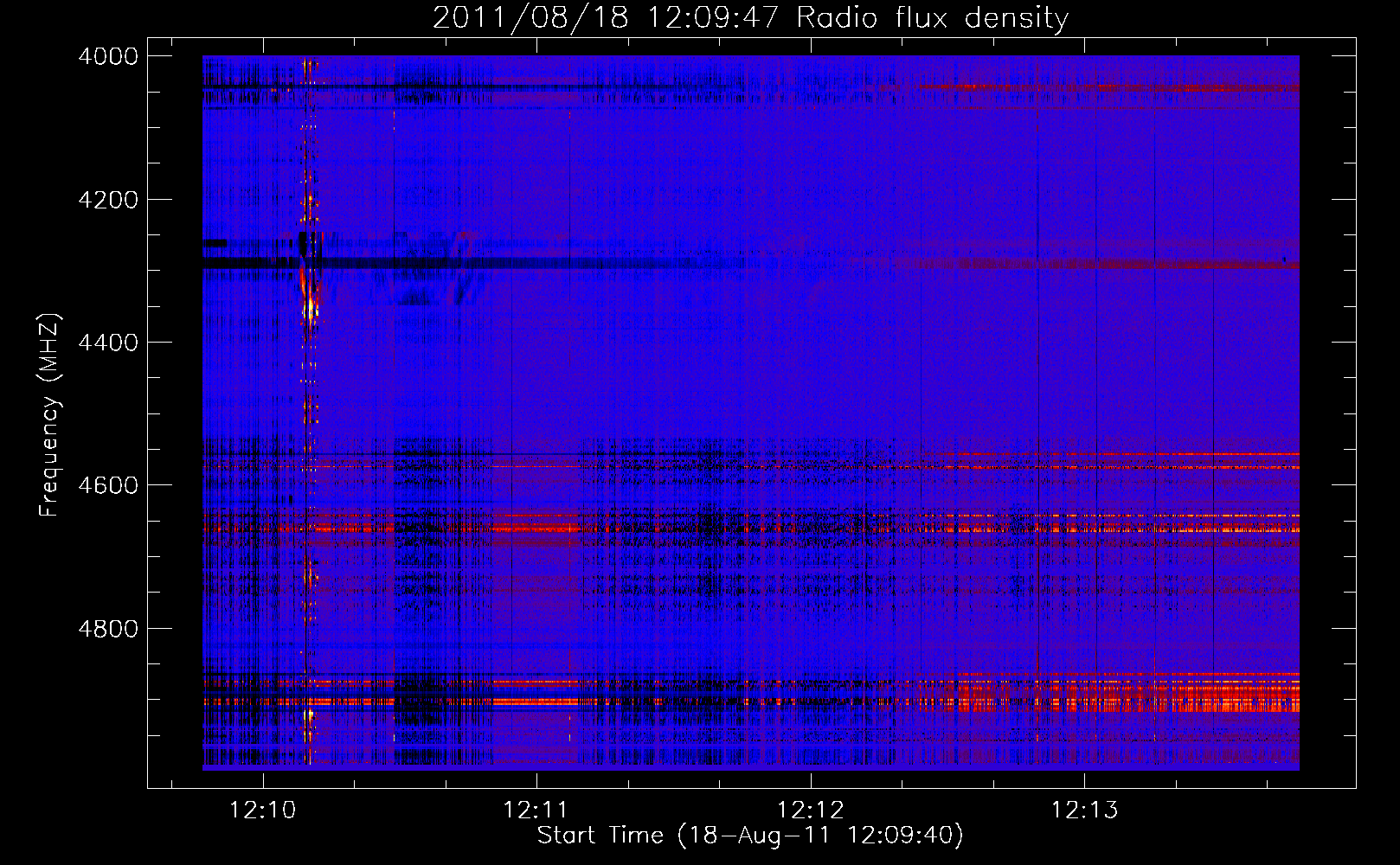Click the 12:12 time tick label
The height and width of the screenshot is (865, 1400).
pyautogui.click(x=811, y=811)
